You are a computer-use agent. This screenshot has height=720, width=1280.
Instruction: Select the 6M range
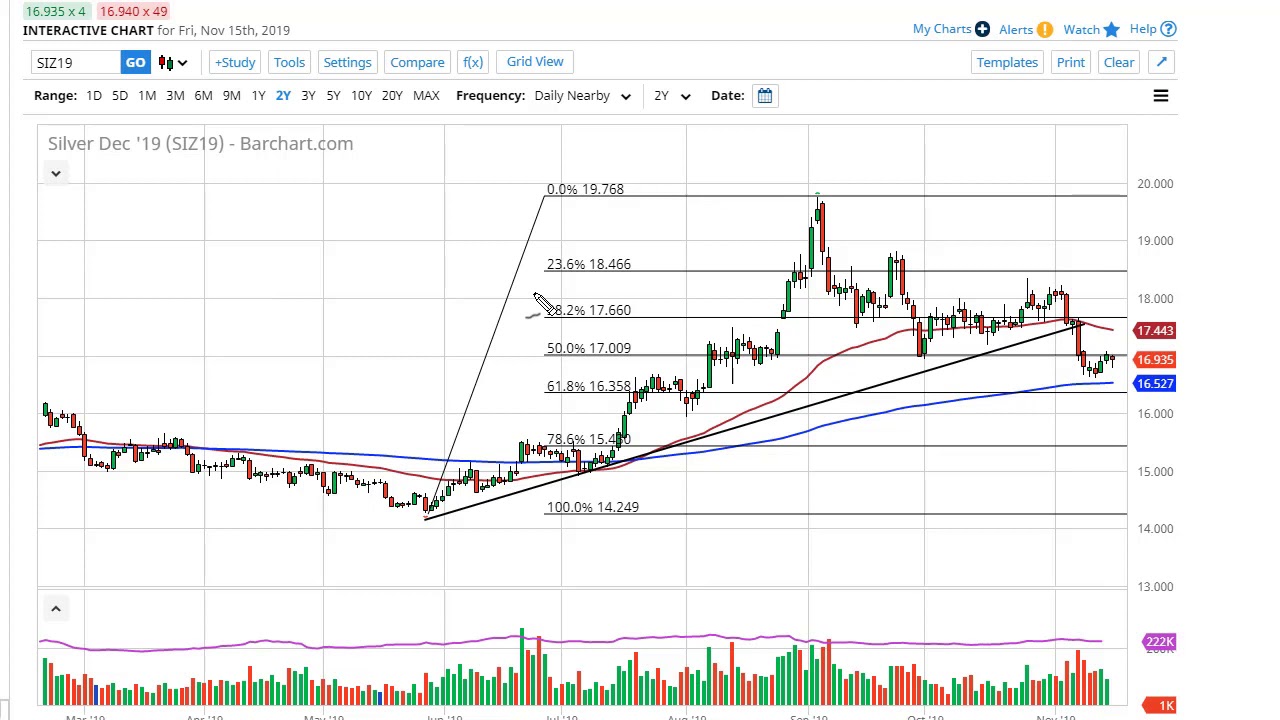point(203,95)
